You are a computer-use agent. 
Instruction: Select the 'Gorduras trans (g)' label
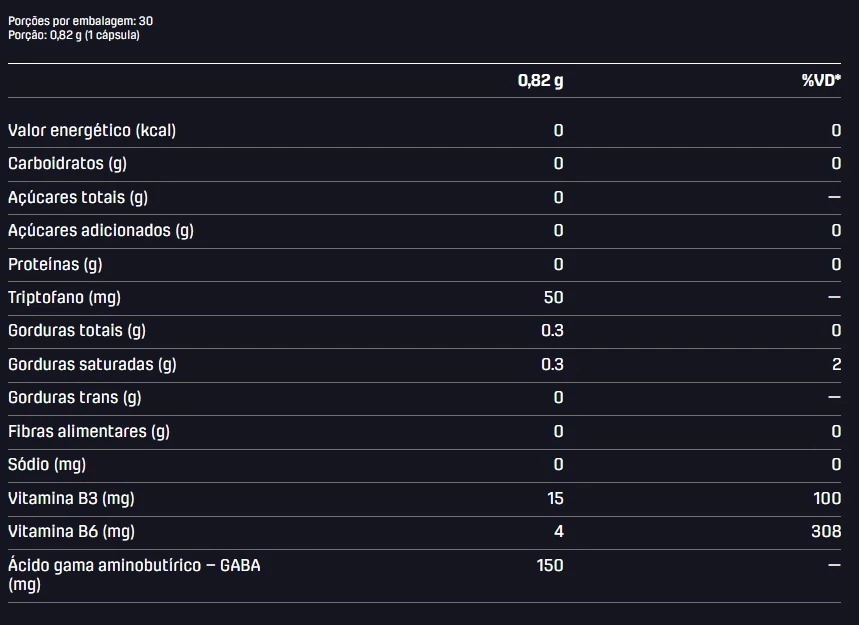75,398
